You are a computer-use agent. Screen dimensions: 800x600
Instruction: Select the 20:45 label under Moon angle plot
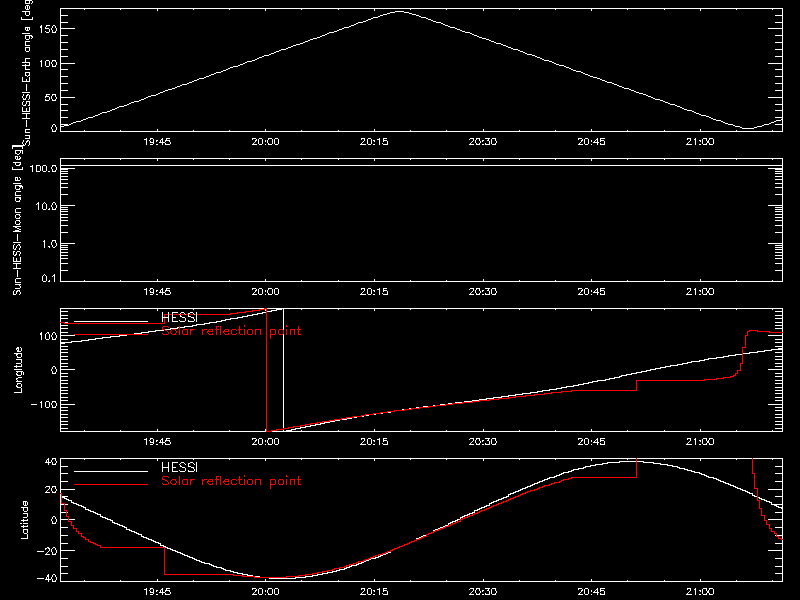click(x=591, y=292)
